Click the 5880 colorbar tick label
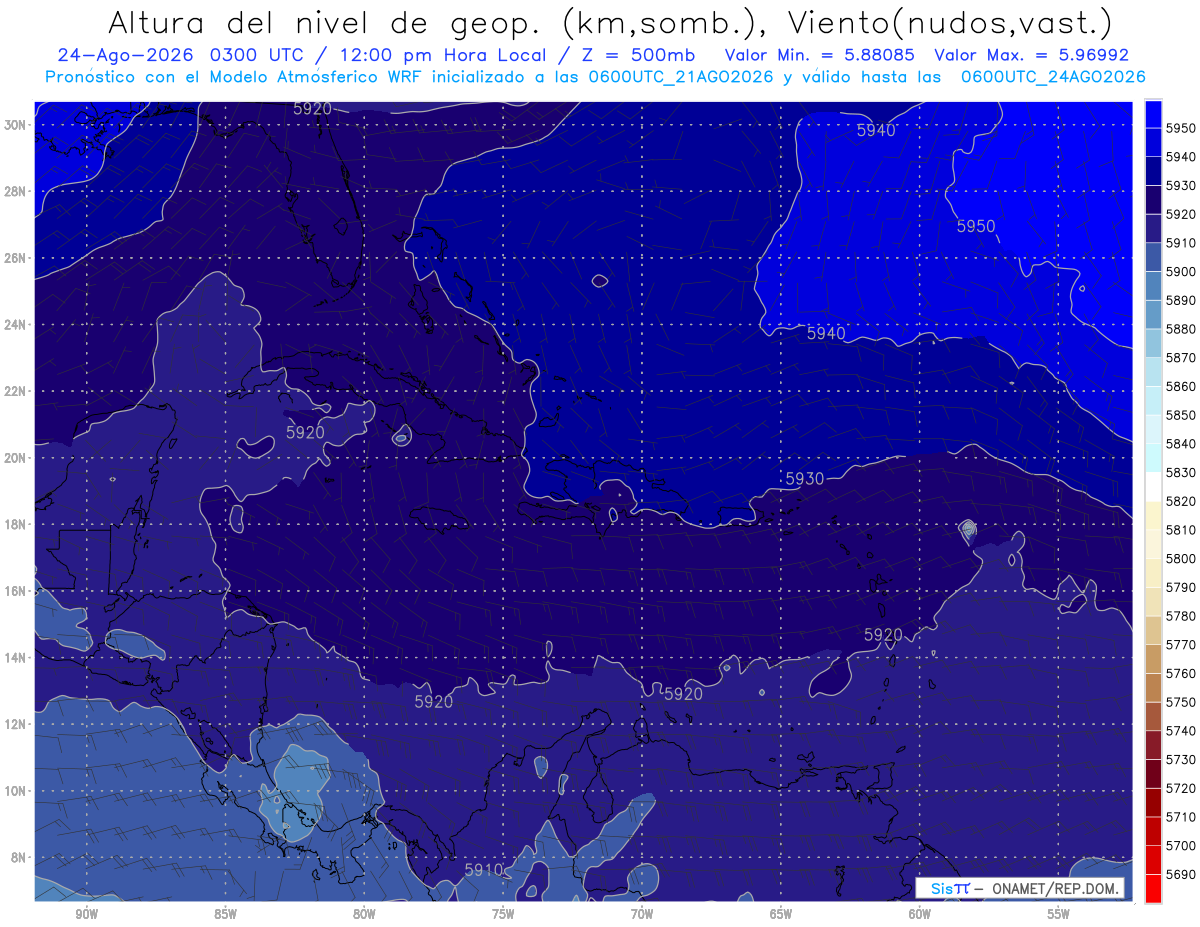The image size is (1200, 927). 1181,329
